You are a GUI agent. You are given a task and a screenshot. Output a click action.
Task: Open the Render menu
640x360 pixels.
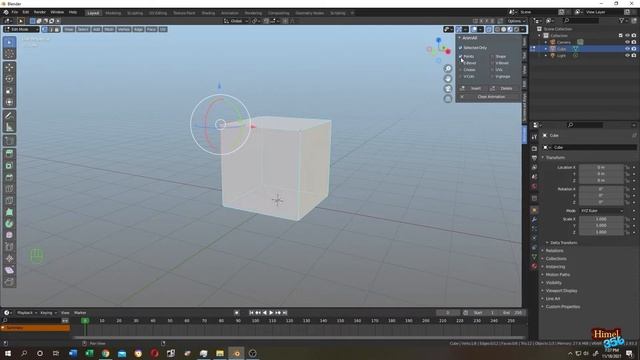[x=40, y=12]
